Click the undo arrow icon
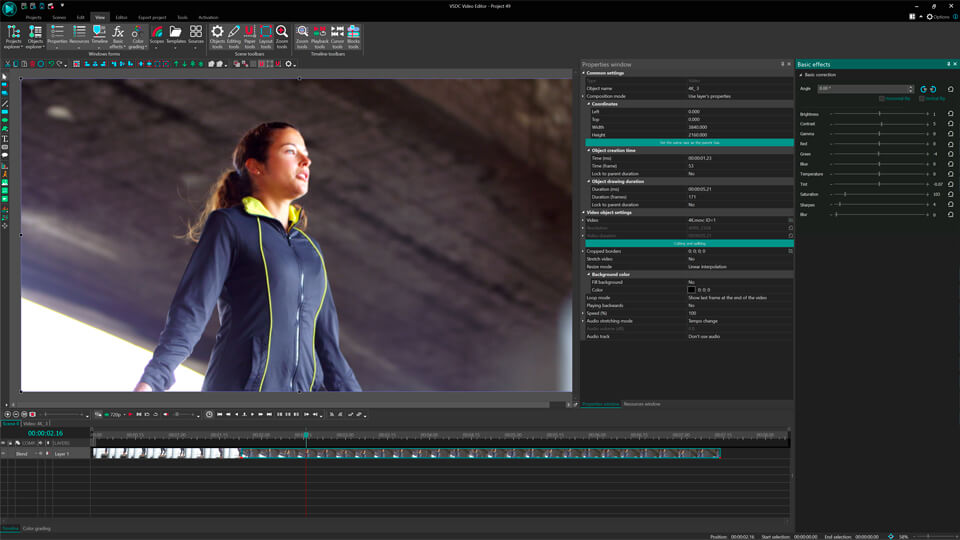 (51, 64)
